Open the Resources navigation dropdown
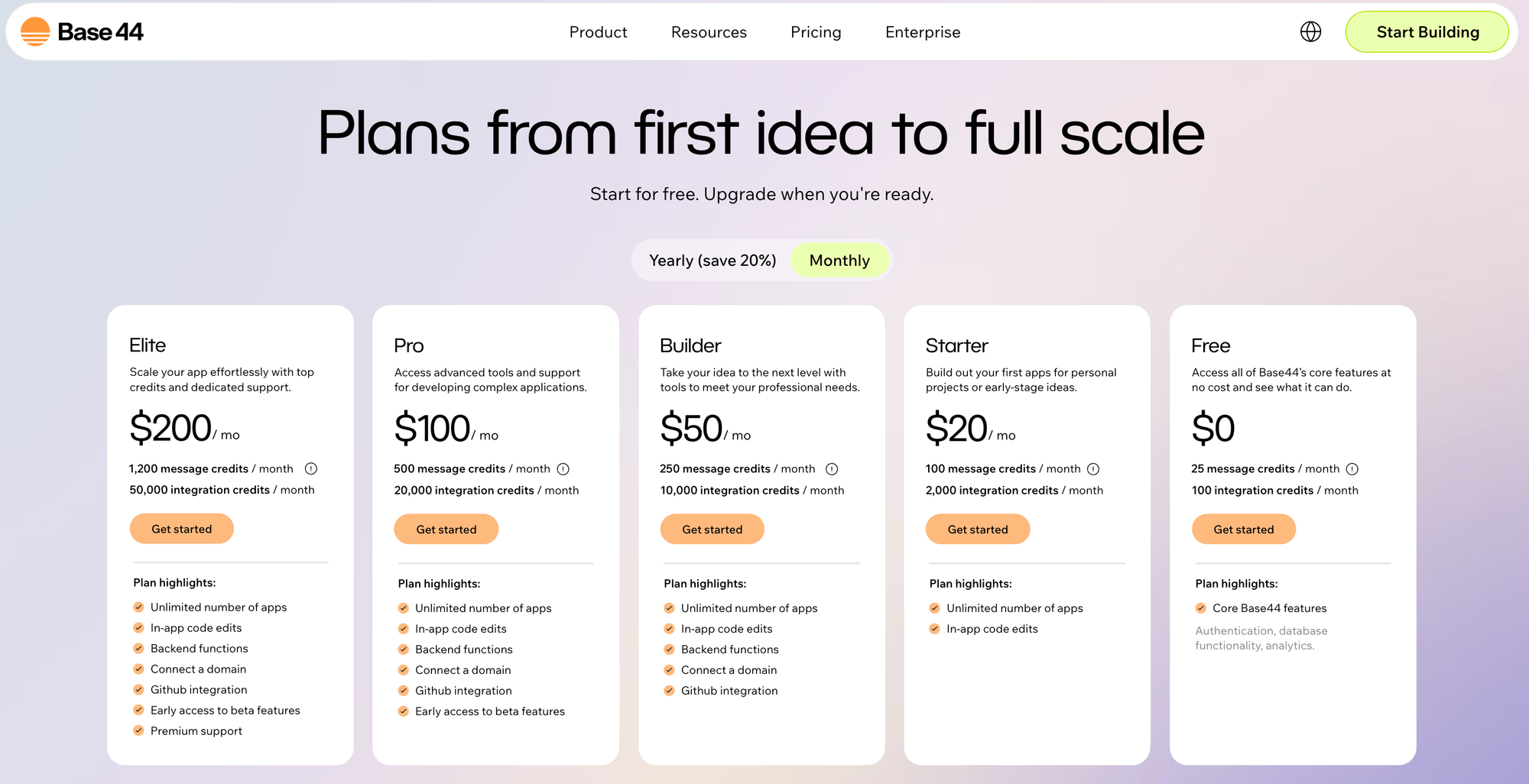This screenshot has width=1529, height=784. 709,32
